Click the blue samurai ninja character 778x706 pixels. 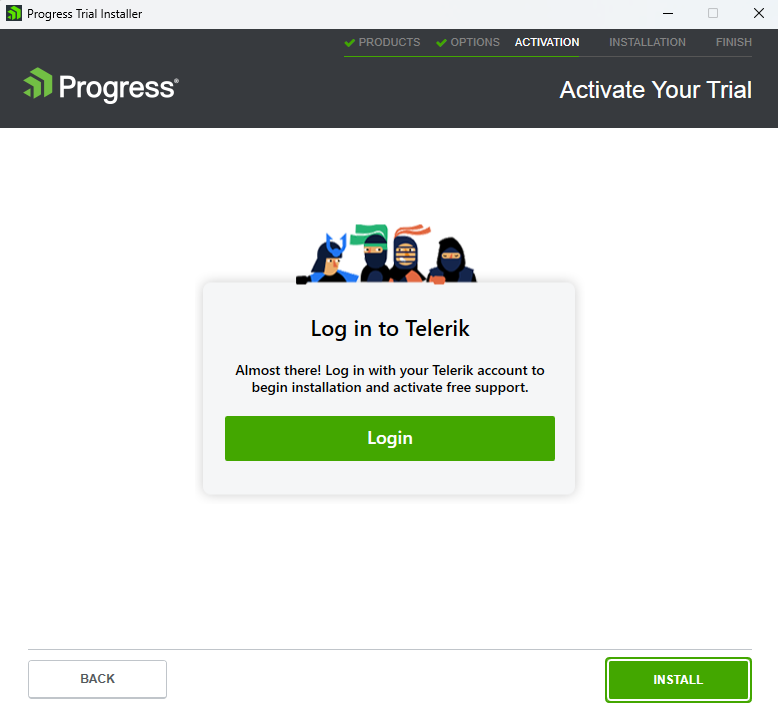click(x=328, y=258)
